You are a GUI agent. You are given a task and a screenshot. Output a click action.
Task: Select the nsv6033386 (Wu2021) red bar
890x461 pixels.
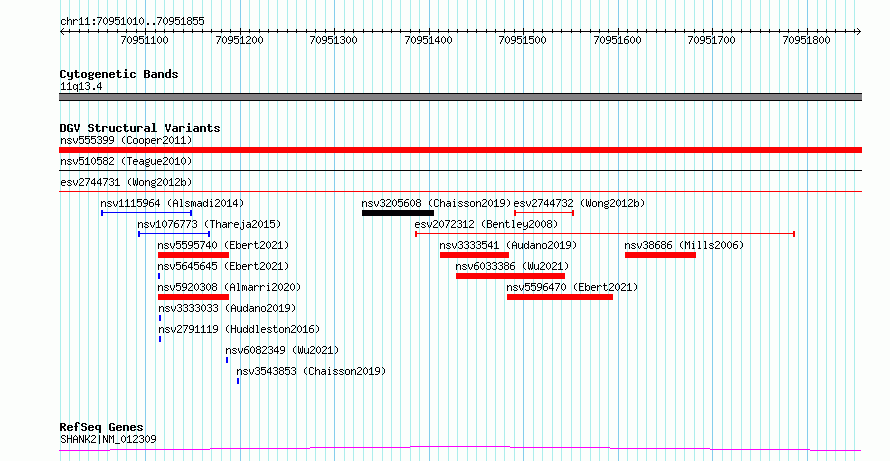510,276
